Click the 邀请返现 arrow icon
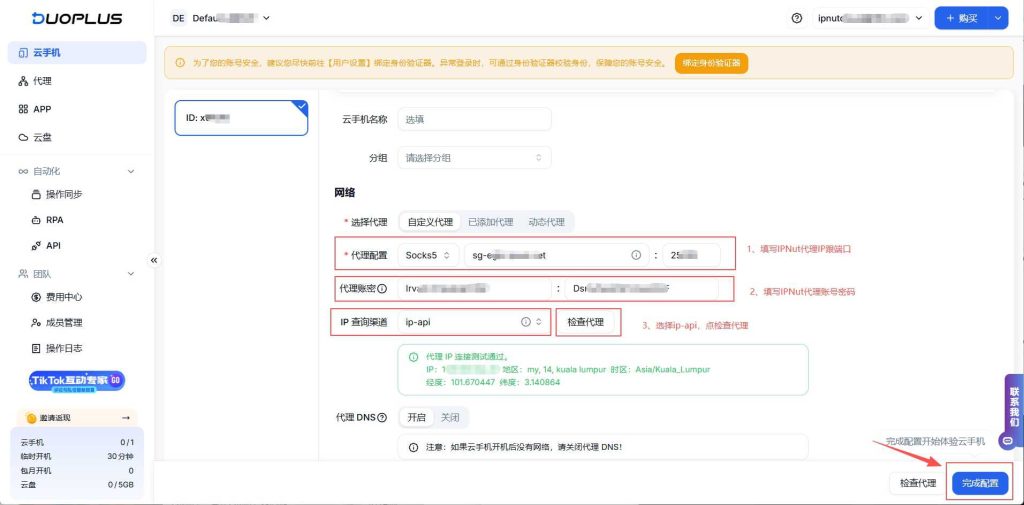Screen dimensions: 1024x505 [x=125, y=417]
